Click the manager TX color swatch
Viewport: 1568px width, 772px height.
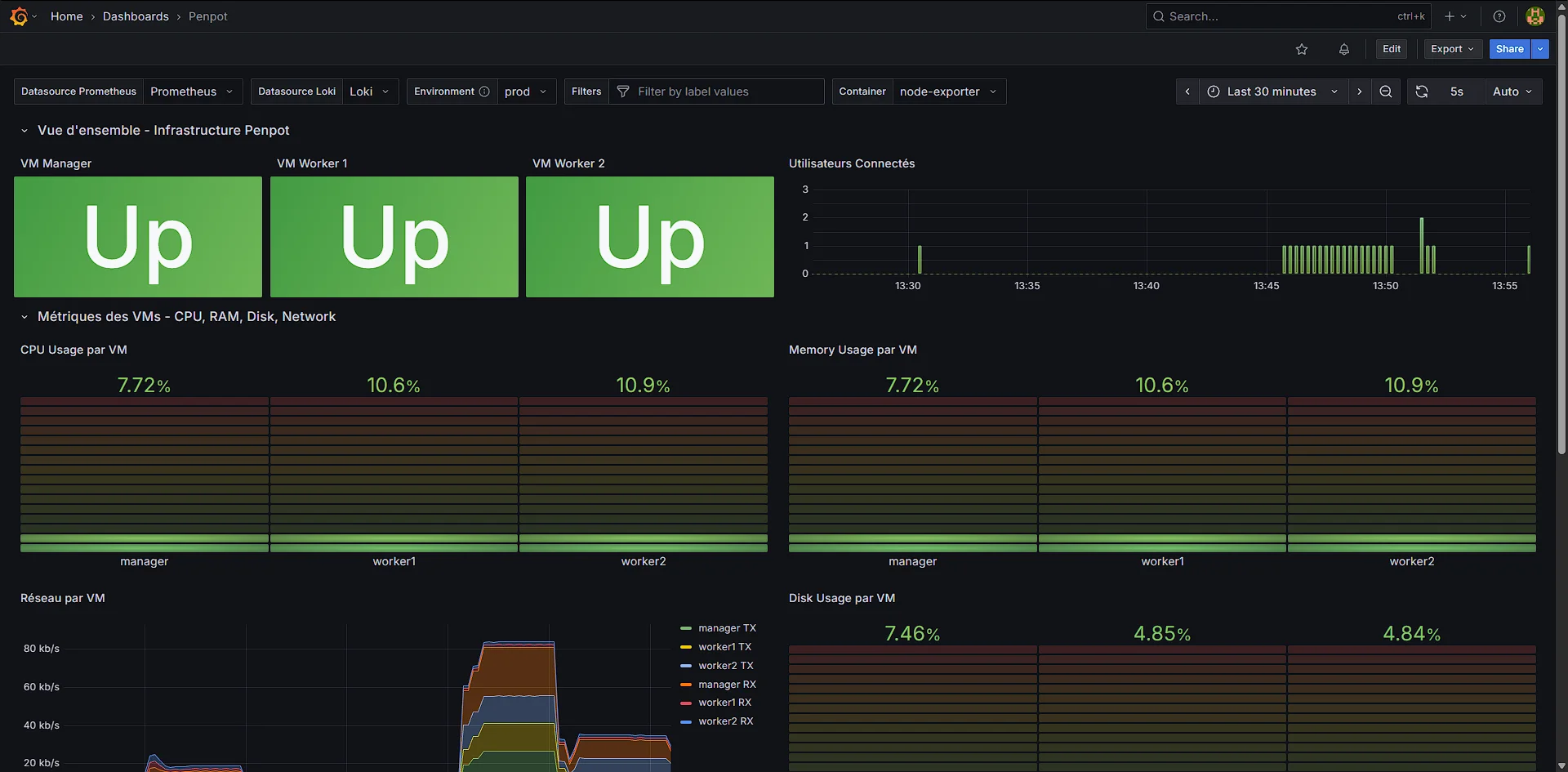click(684, 628)
